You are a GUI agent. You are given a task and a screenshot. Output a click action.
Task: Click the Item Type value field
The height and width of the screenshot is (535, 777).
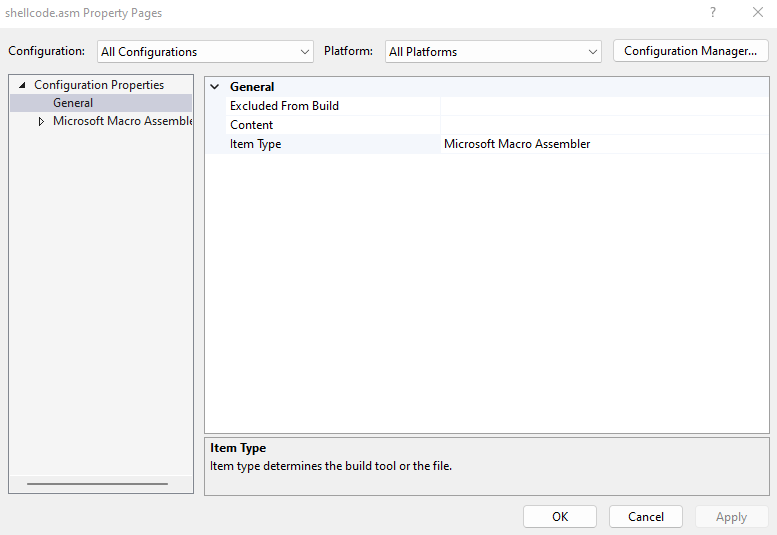click(604, 144)
